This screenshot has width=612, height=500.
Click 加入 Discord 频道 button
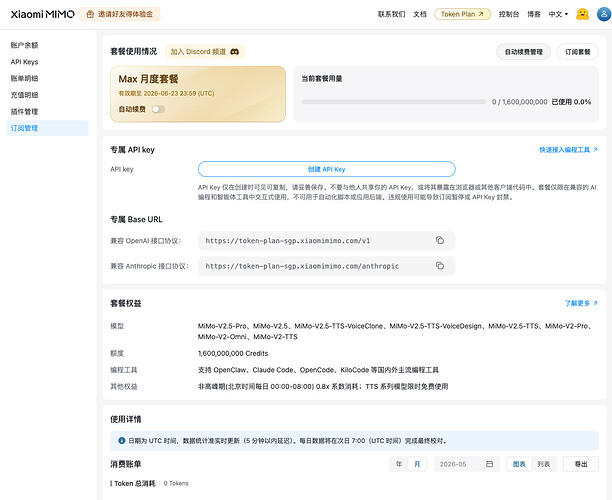click(205, 52)
